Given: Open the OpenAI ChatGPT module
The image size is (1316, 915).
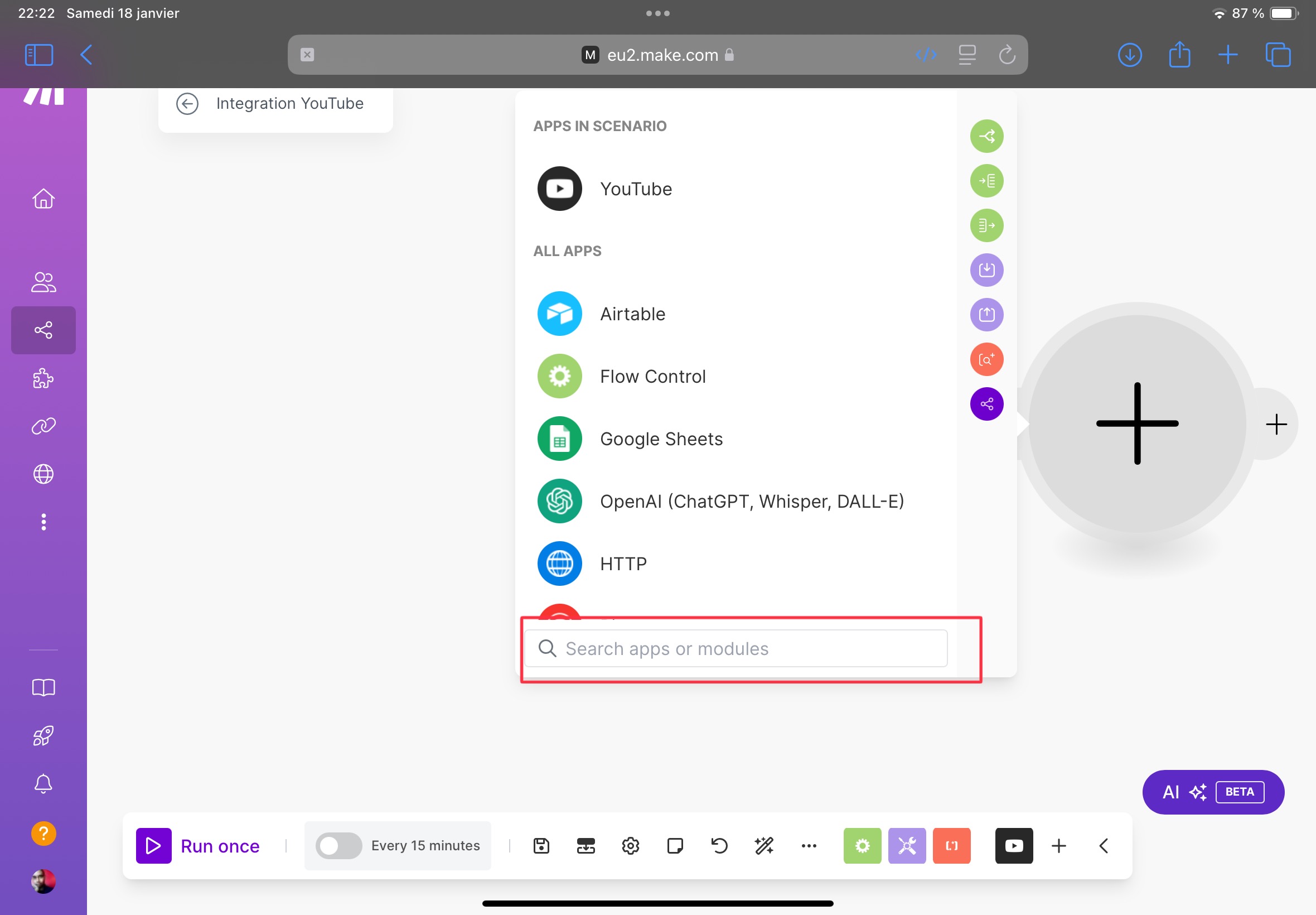Looking at the screenshot, I should tap(752, 501).
